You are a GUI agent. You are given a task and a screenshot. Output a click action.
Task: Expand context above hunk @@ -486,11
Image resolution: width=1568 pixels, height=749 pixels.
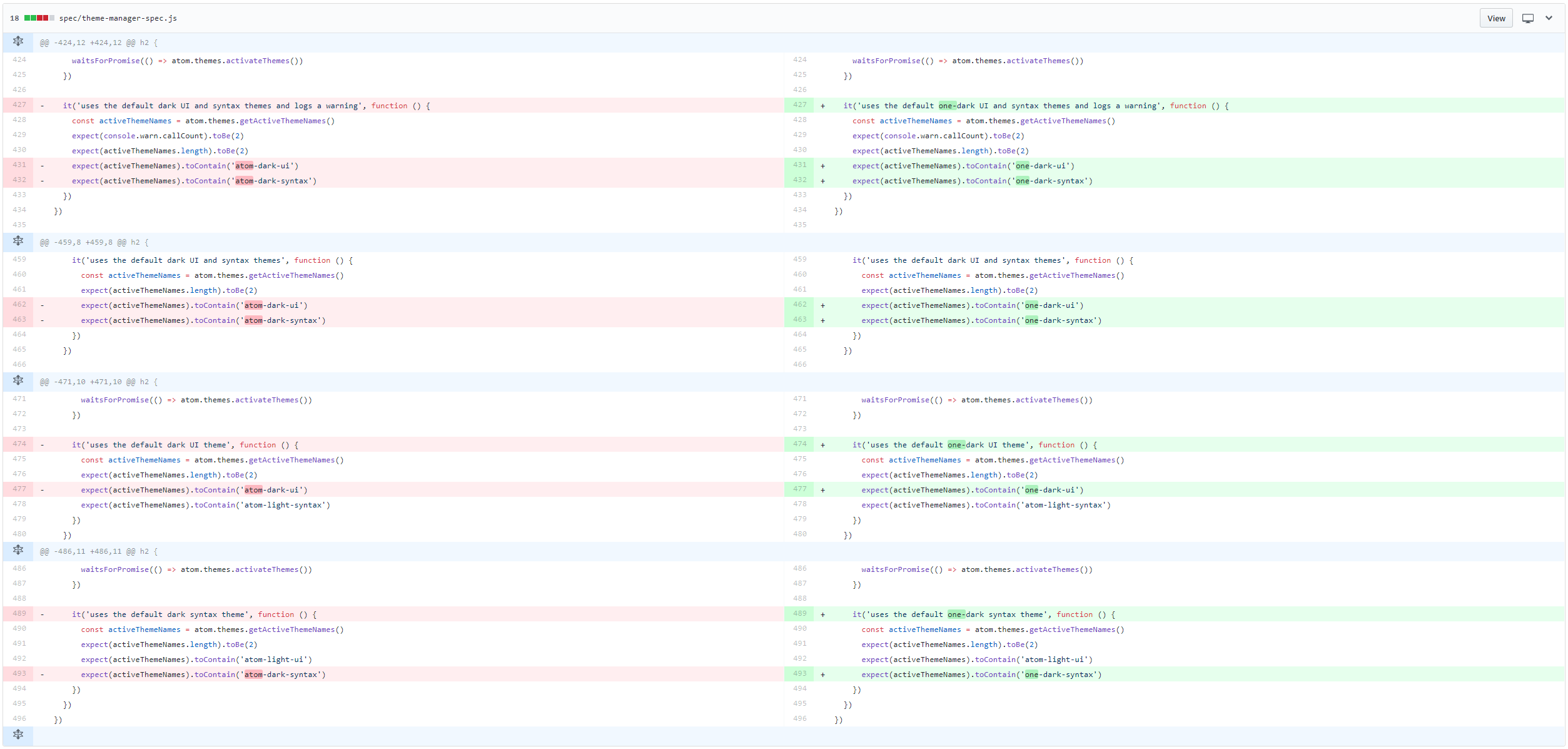coord(18,551)
